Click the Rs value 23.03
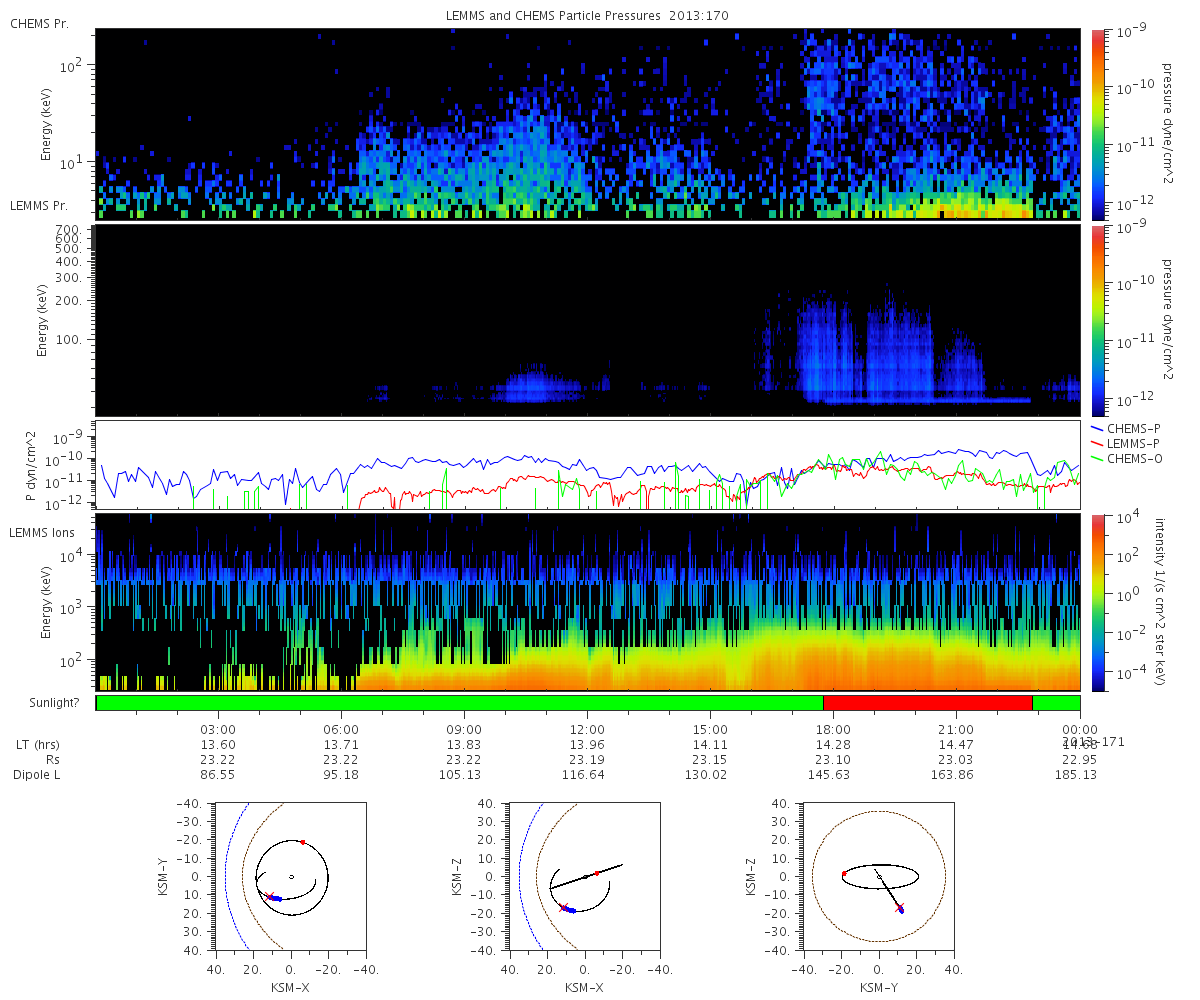1200x1000 pixels. (956, 760)
